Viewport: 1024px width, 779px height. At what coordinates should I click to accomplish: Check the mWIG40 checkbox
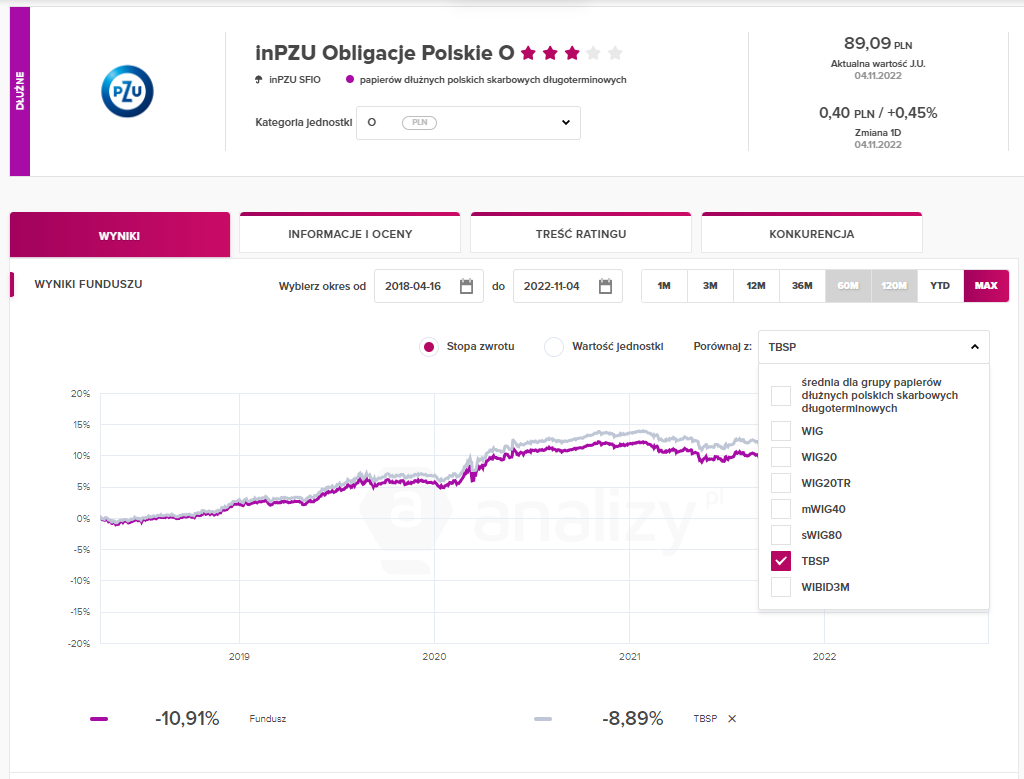tap(781, 509)
